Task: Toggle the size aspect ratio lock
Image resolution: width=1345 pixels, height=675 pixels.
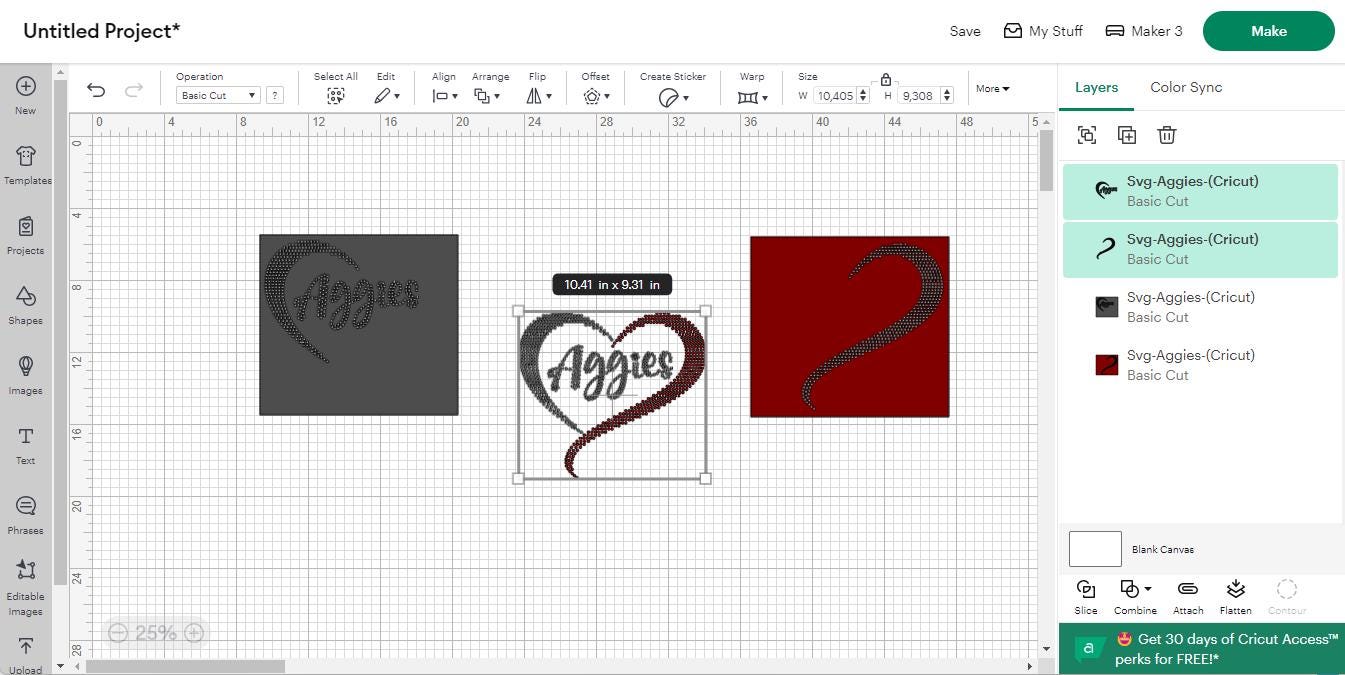Action: [886, 79]
